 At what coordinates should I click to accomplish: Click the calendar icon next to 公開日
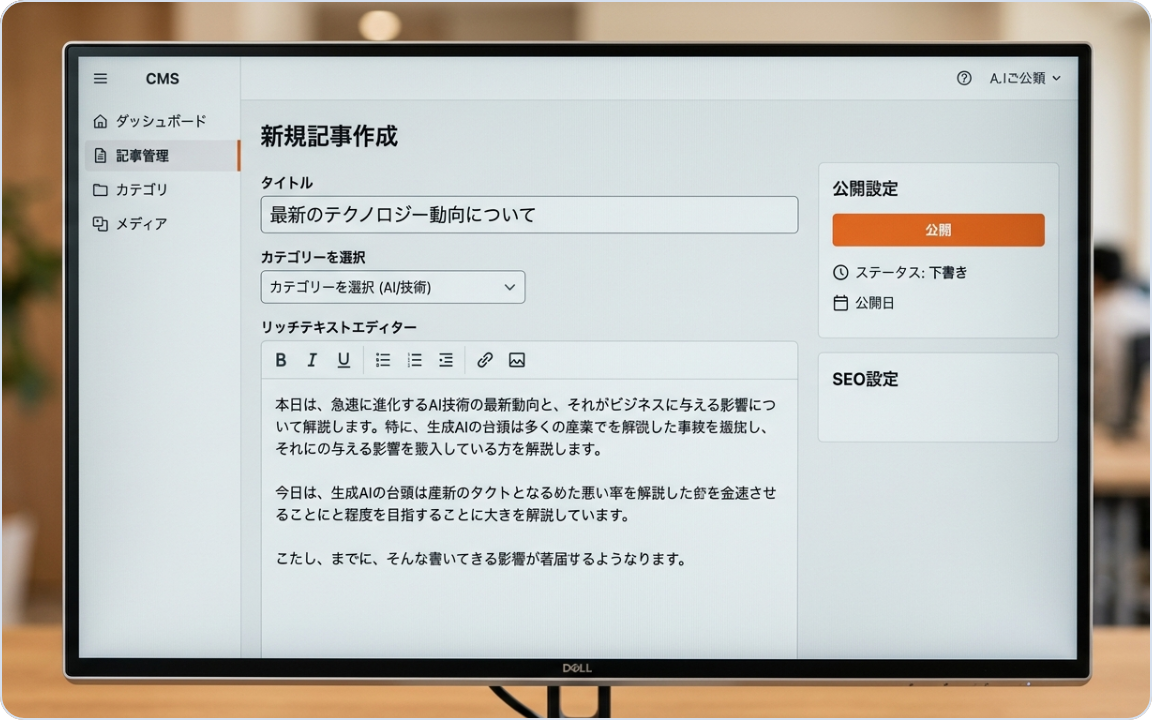pos(841,303)
